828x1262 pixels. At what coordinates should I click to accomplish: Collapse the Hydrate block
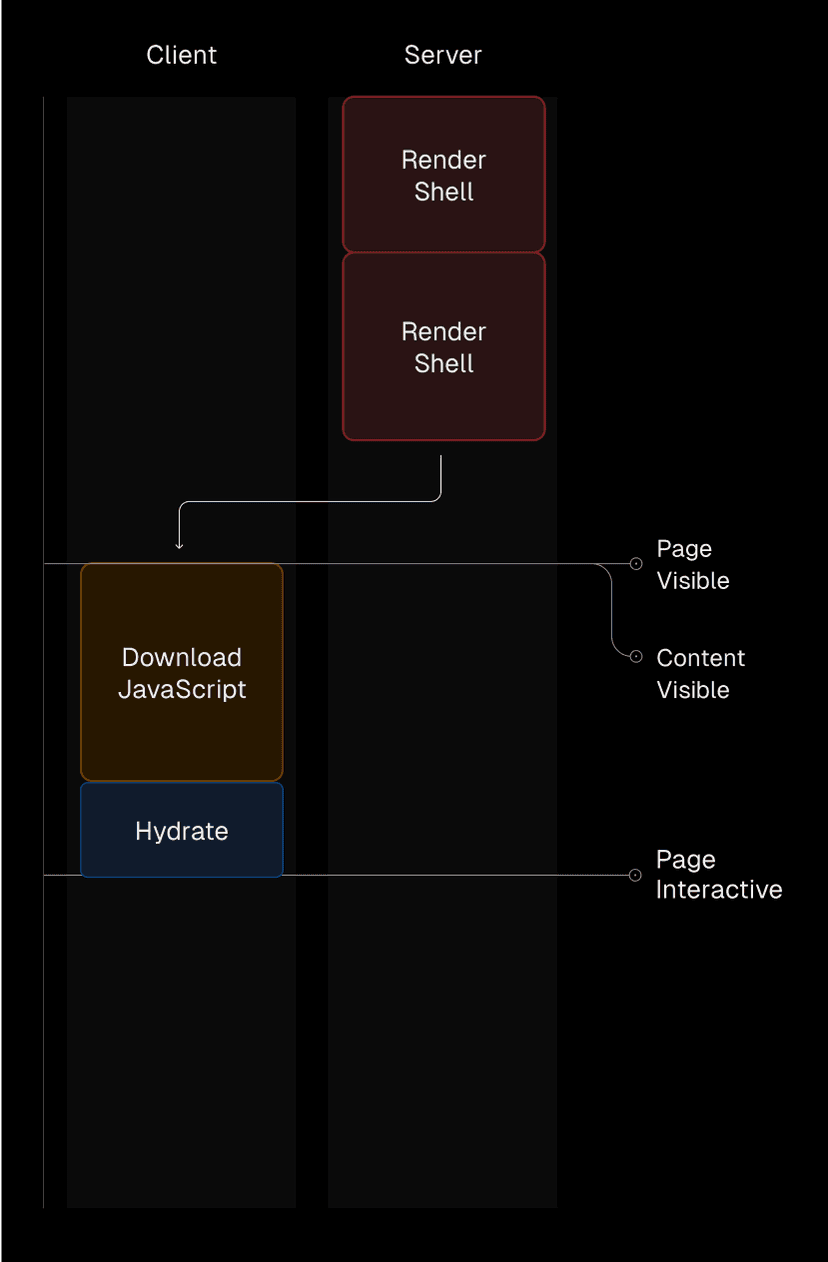point(181,830)
